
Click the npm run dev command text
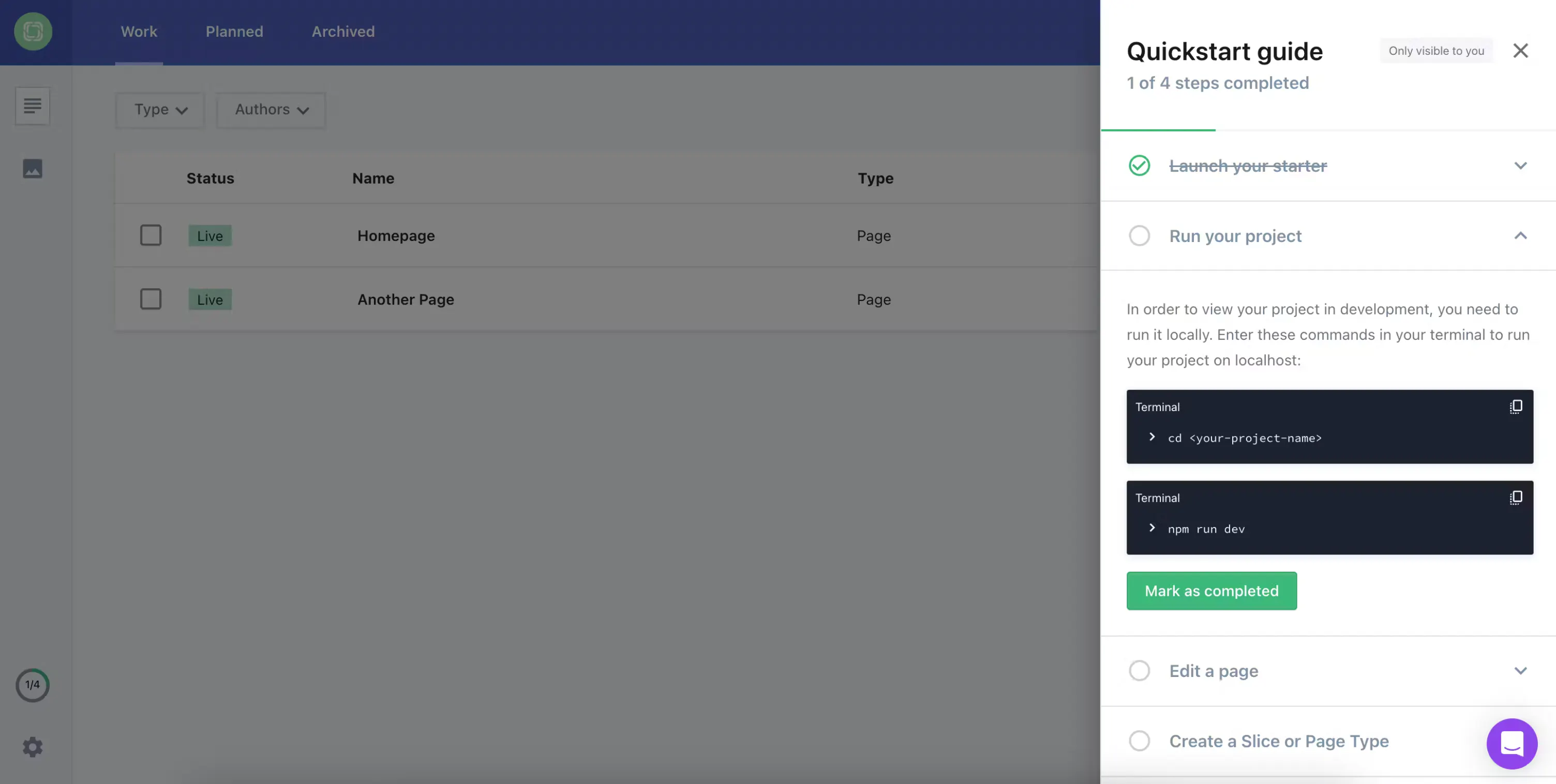point(1206,529)
